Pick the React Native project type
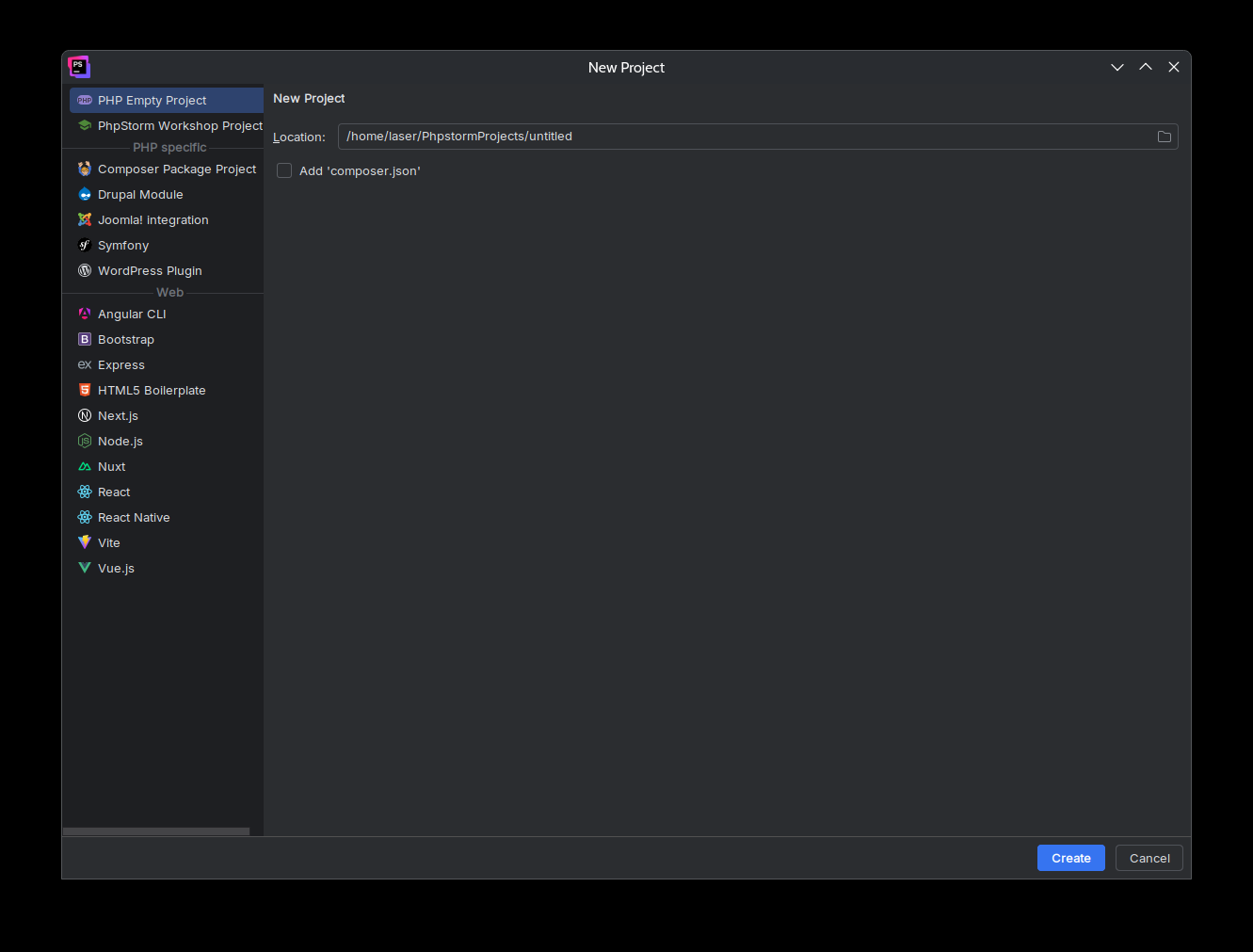 [134, 518]
